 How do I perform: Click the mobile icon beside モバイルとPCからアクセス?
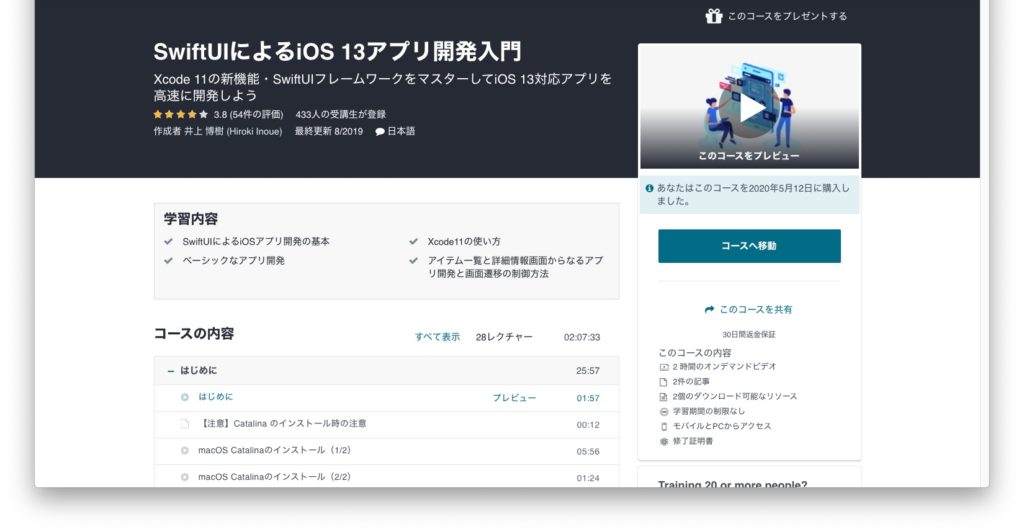tap(664, 427)
